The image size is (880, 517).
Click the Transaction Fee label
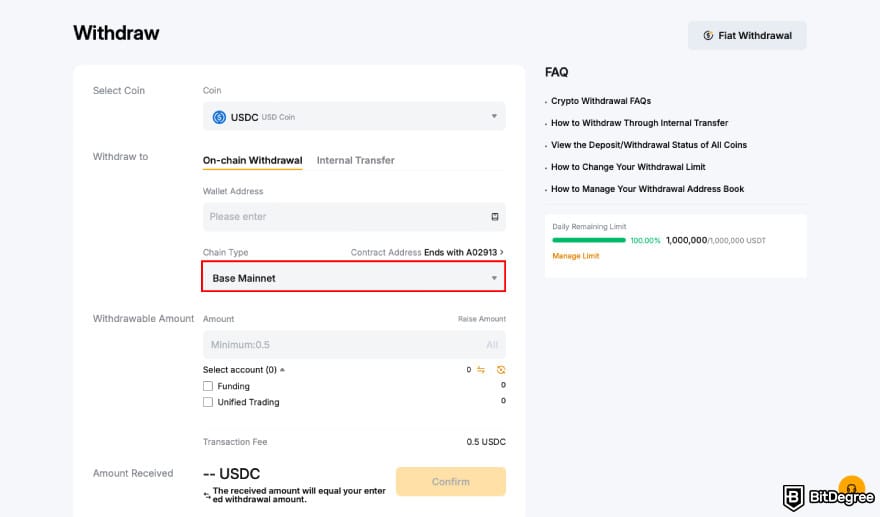(x=235, y=442)
